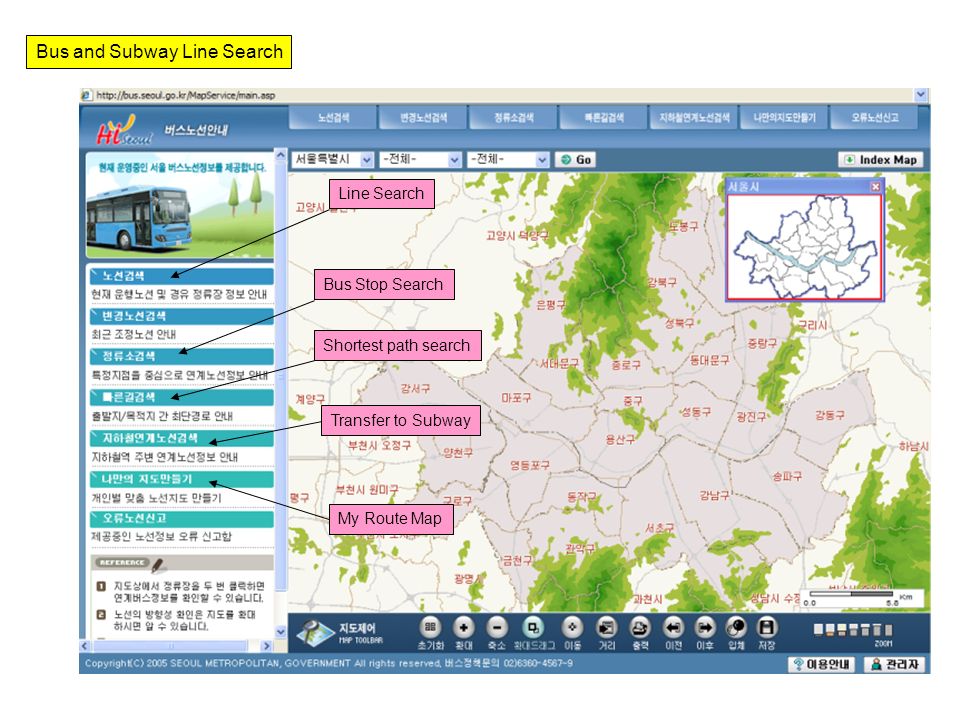Open the 빠른길검색 top tab

604,118
